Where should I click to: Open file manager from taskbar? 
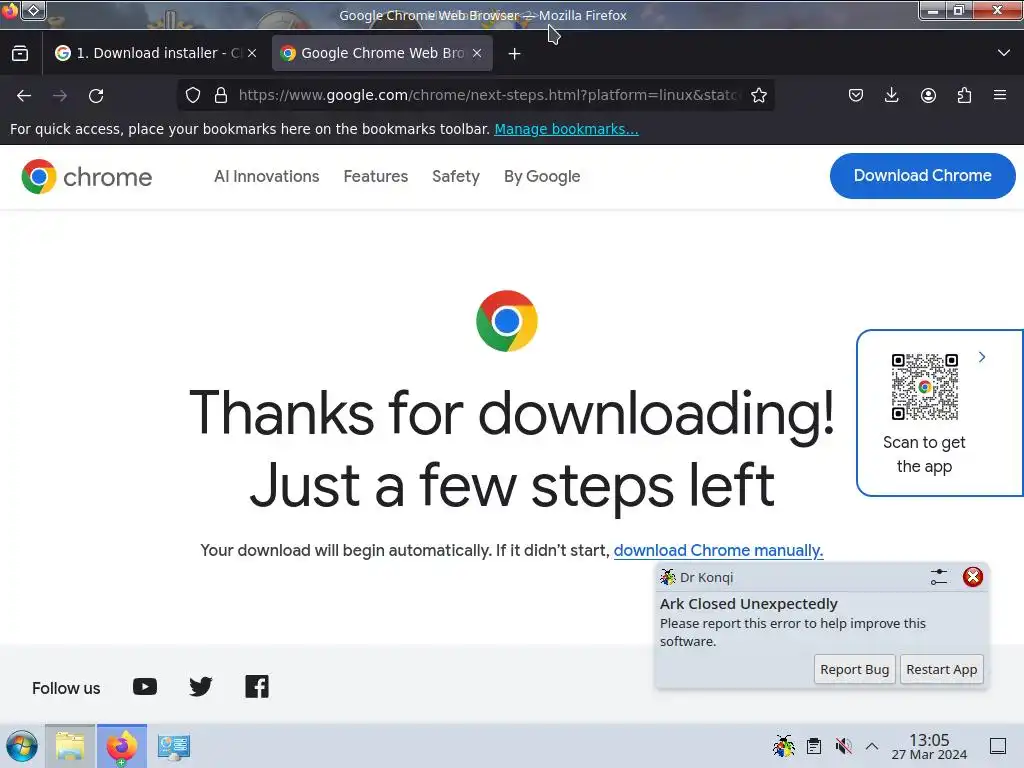click(70, 746)
